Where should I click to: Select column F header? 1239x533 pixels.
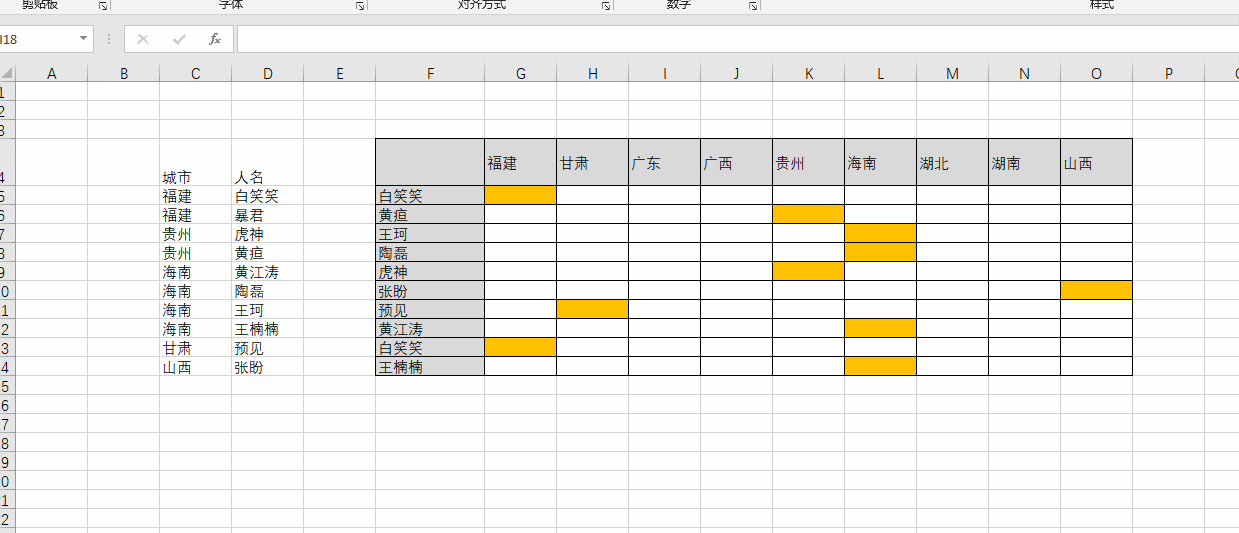point(430,73)
